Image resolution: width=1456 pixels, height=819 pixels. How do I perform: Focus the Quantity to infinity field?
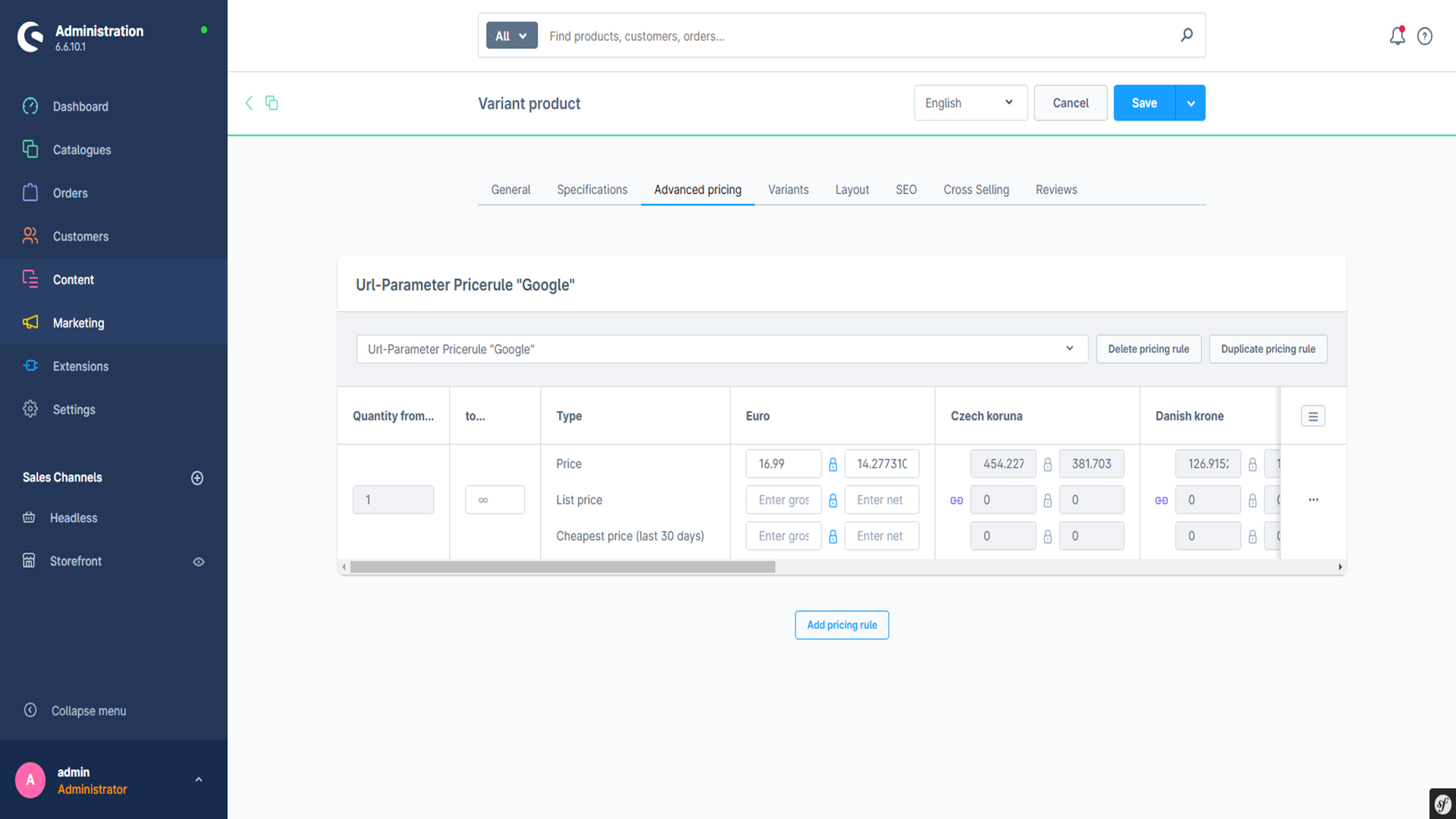tap(494, 500)
